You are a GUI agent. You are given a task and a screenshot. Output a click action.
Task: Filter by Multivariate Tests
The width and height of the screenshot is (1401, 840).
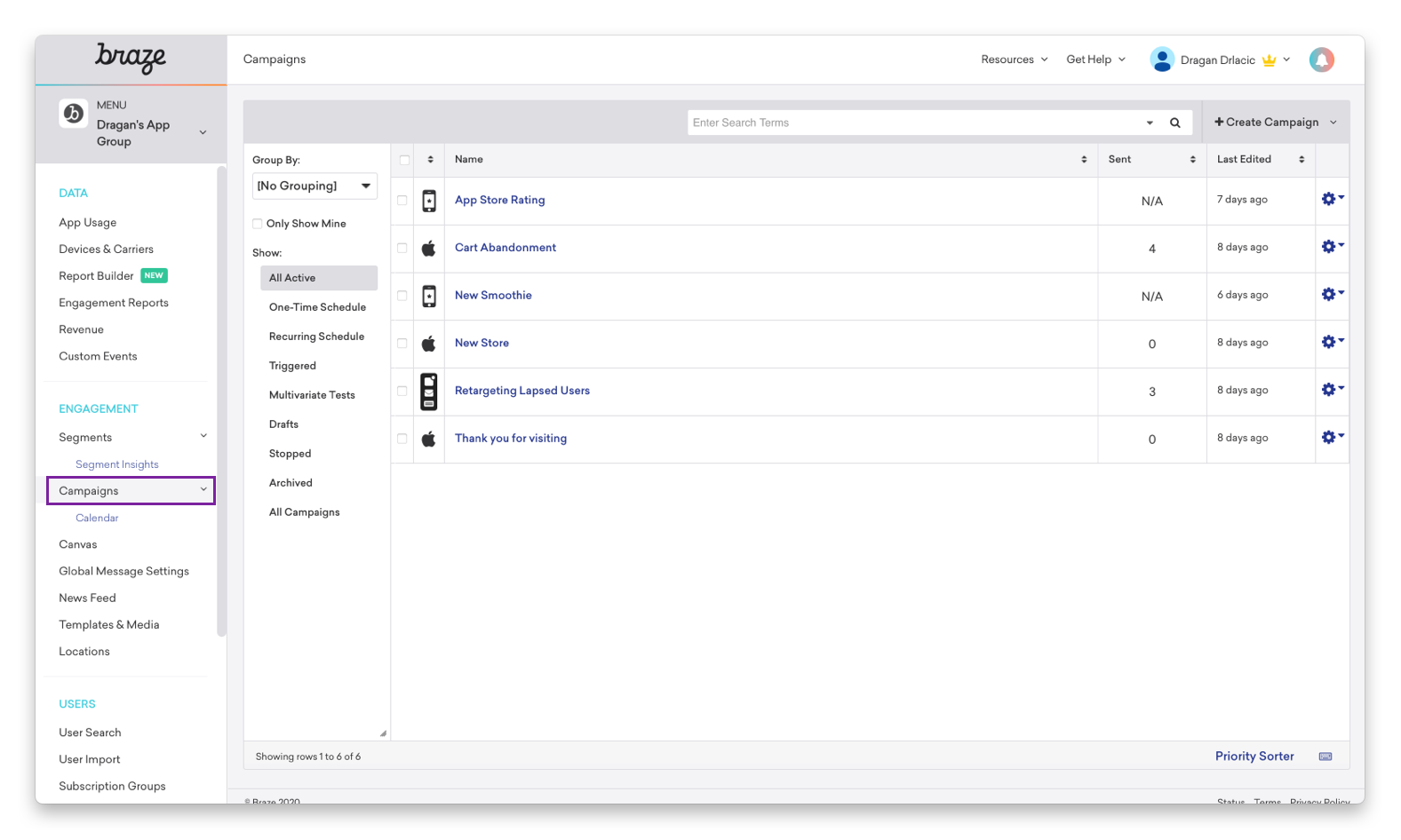pyautogui.click(x=312, y=395)
